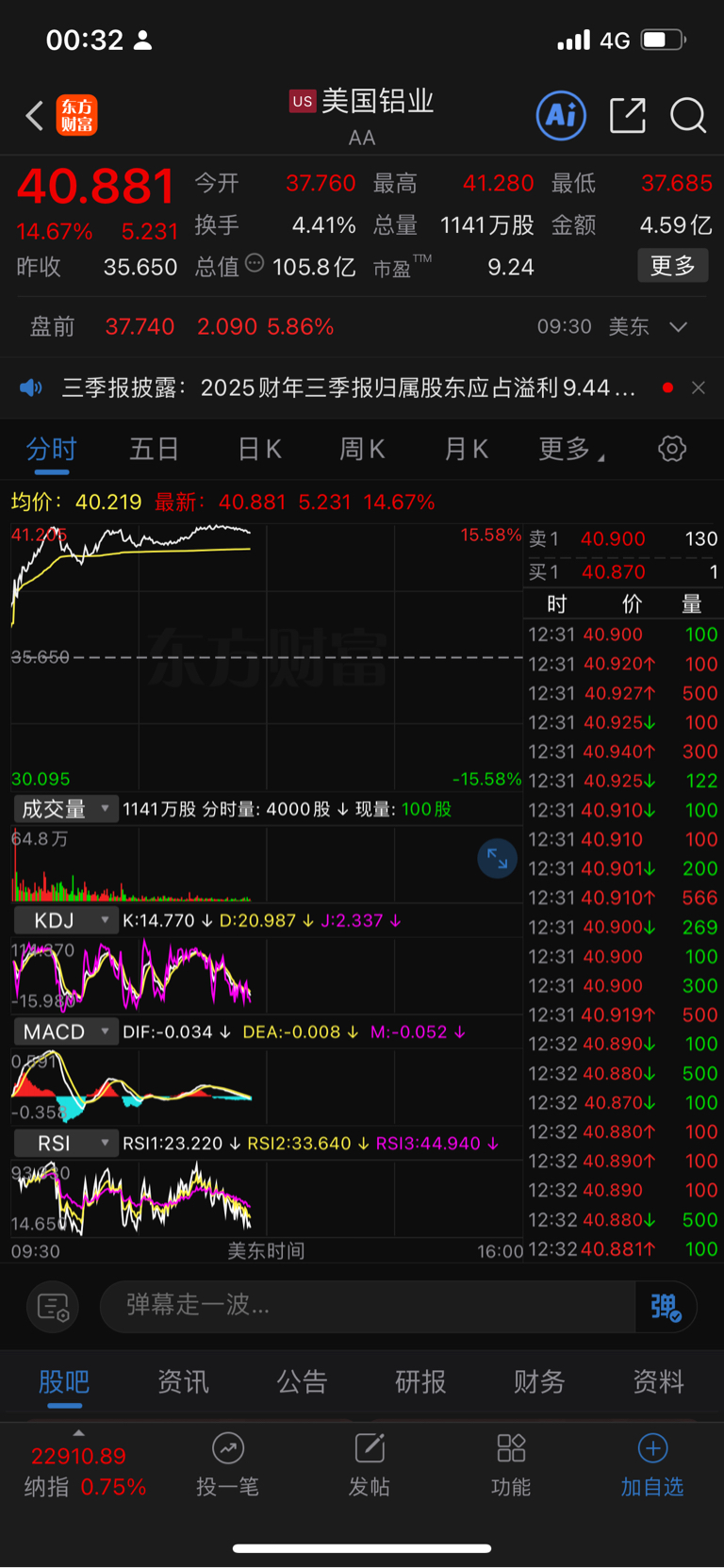Open the 成交量 indicator dropdown
Screen dimensions: 724x1568
pos(65,809)
